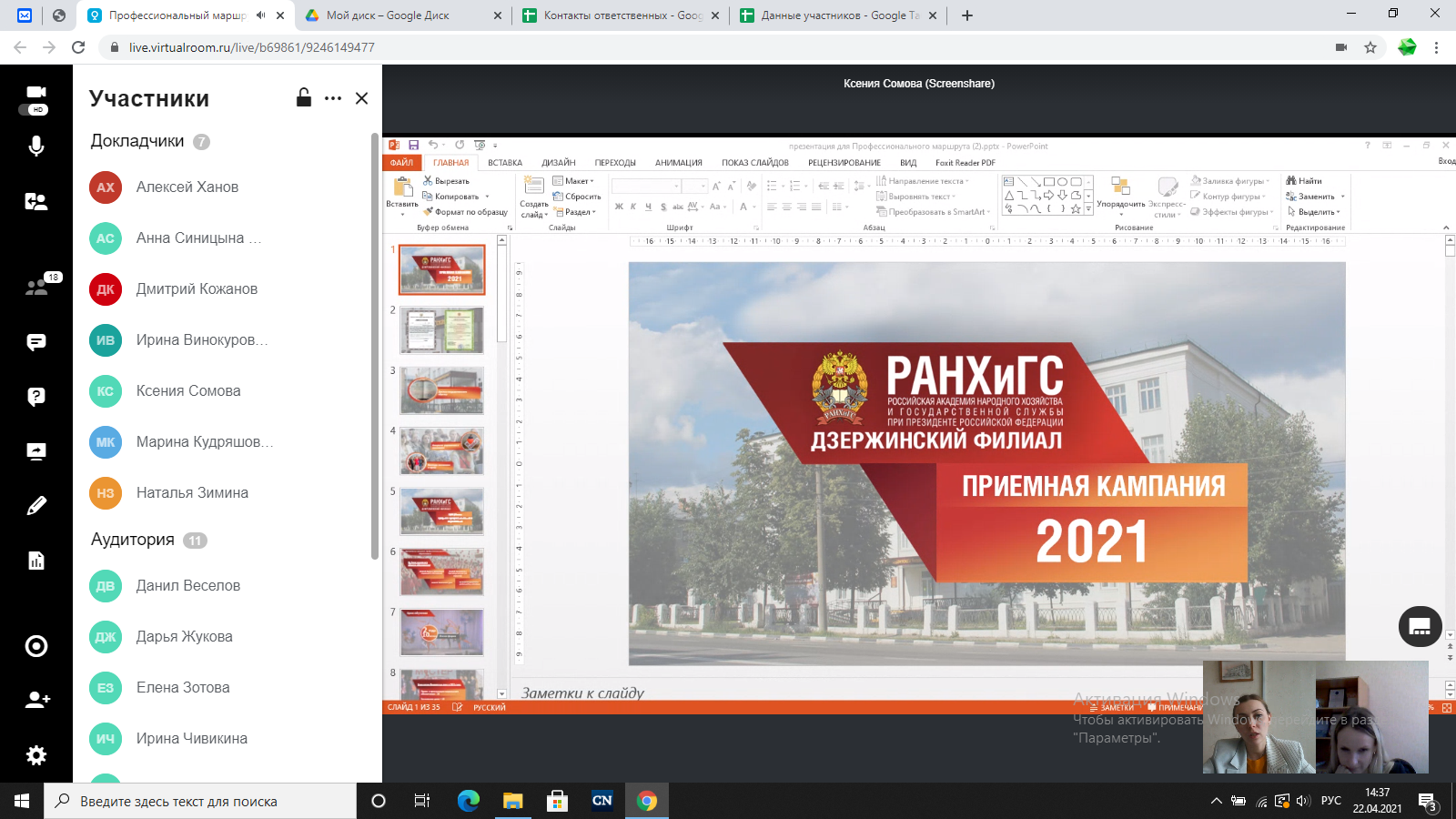1456x819 pixels.
Task: Click the screen sharing icon in the sidebar
Action: (36, 451)
